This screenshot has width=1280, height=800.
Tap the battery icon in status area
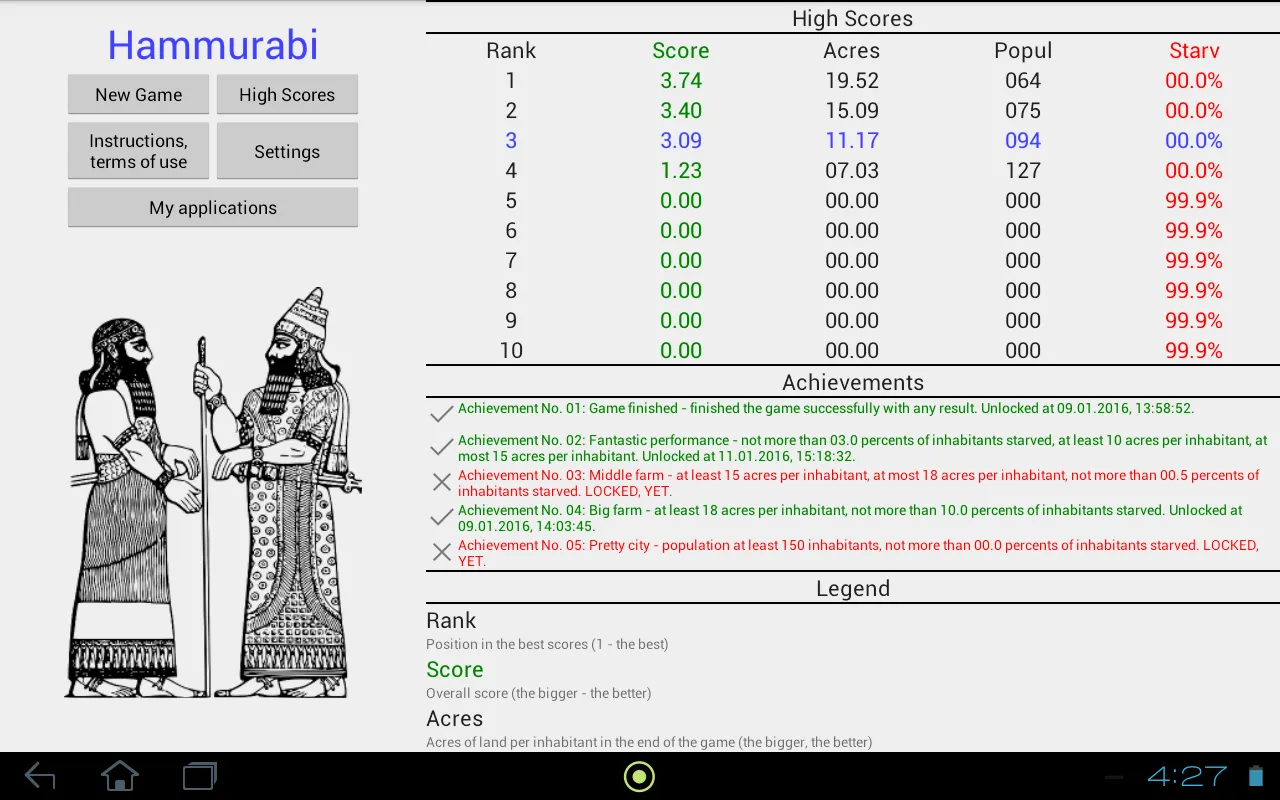point(1256,776)
